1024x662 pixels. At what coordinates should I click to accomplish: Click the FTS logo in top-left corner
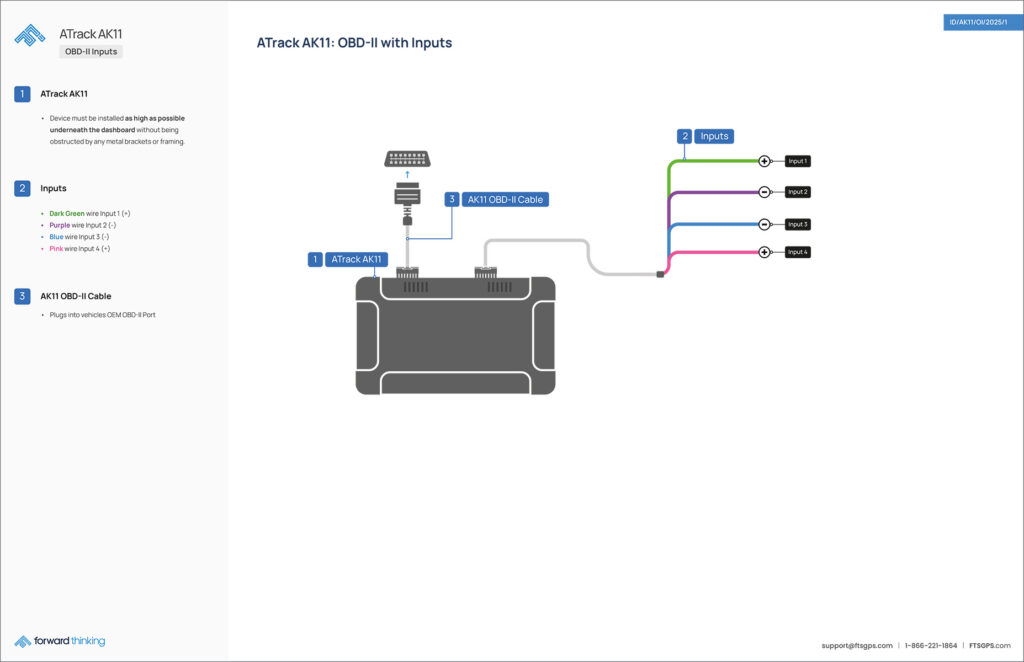pyautogui.click(x=29, y=35)
